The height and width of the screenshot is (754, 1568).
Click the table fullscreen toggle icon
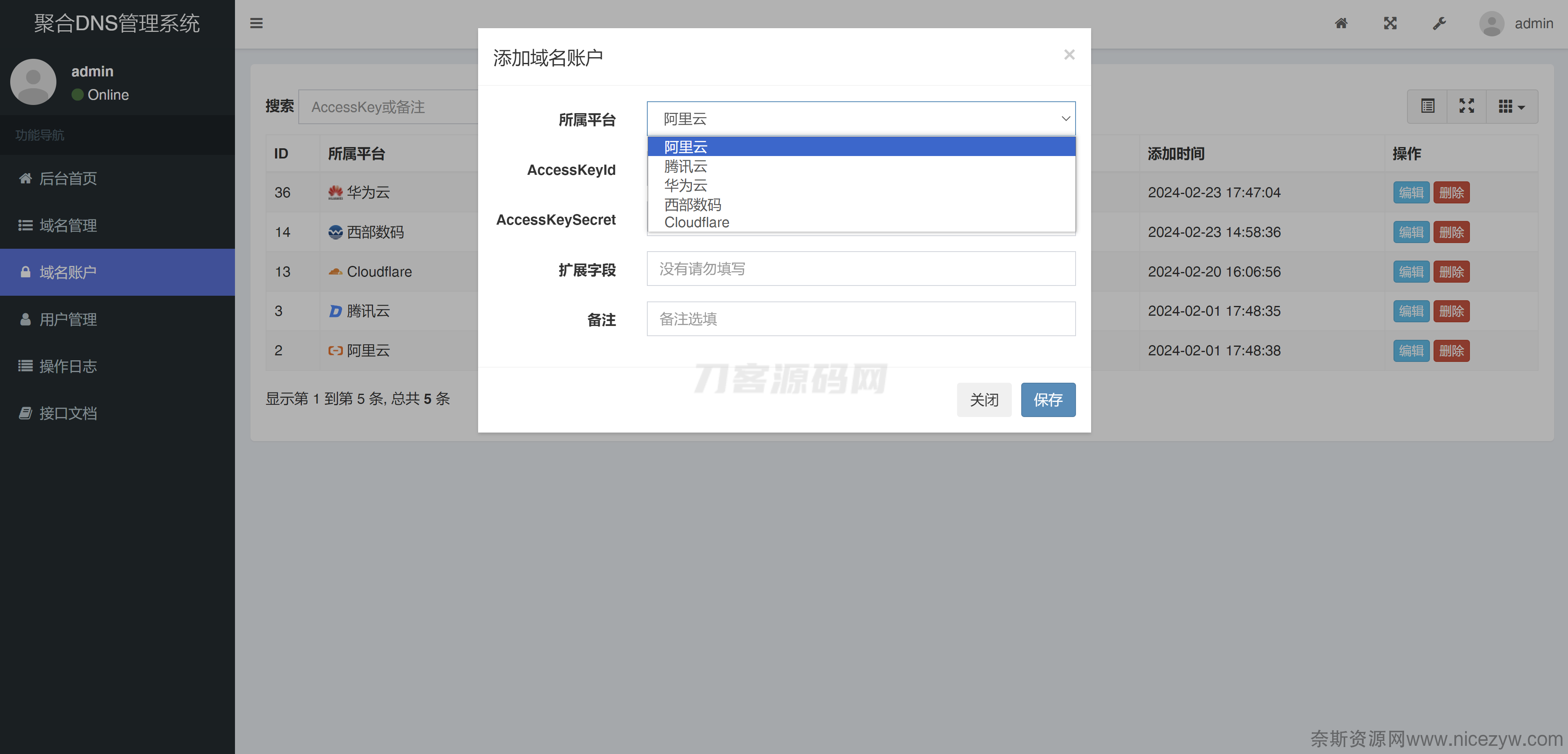click(x=1467, y=107)
